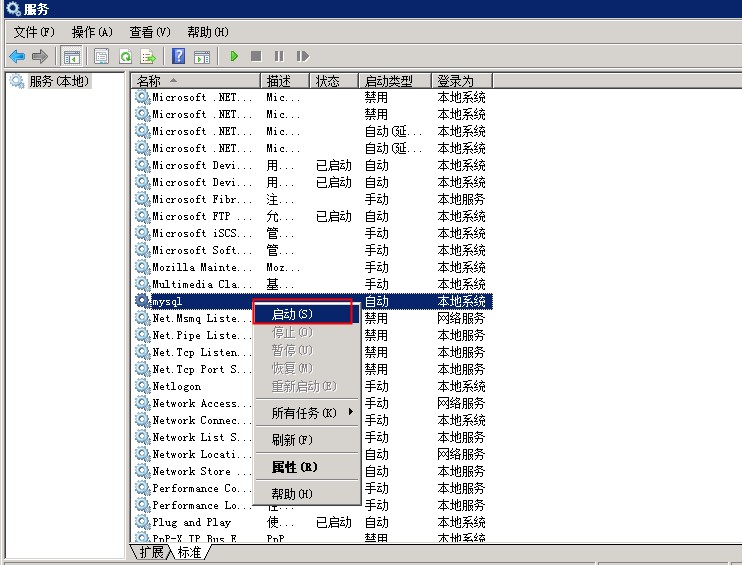The height and width of the screenshot is (565, 742).
Task: Click the back arrow toolbar icon
Action: [17, 57]
